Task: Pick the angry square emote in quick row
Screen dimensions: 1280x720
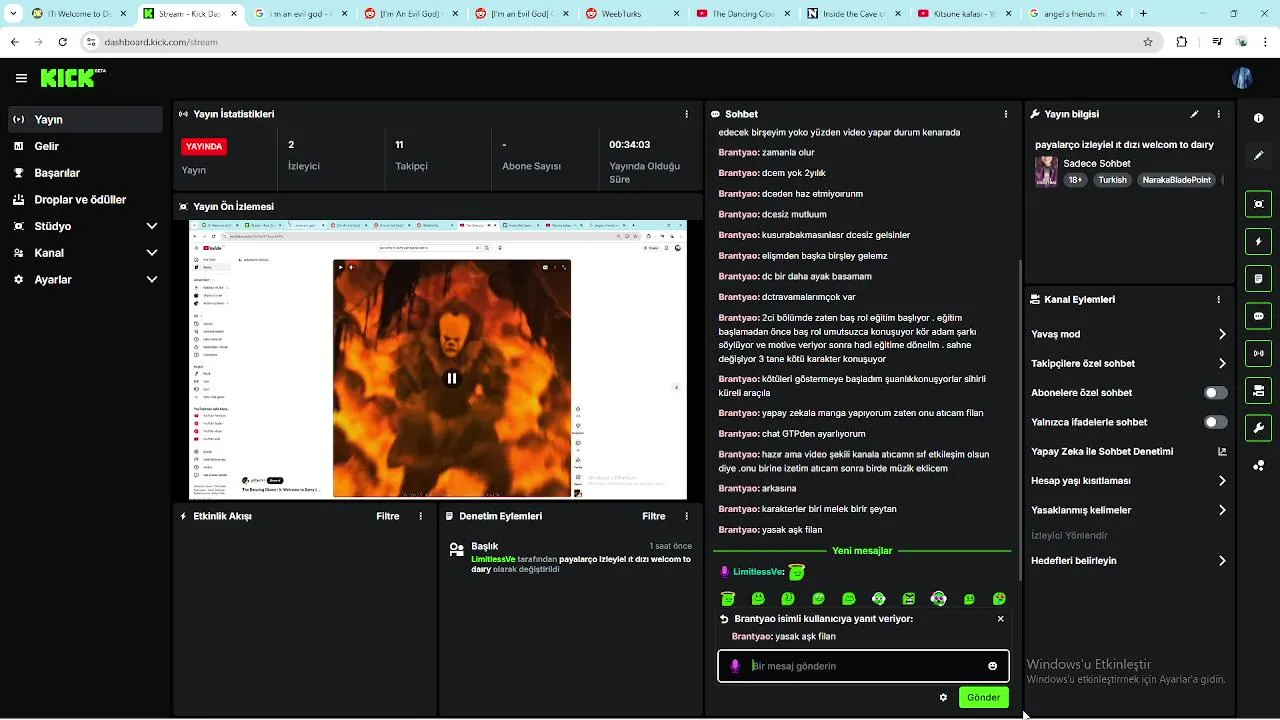Action: point(908,598)
